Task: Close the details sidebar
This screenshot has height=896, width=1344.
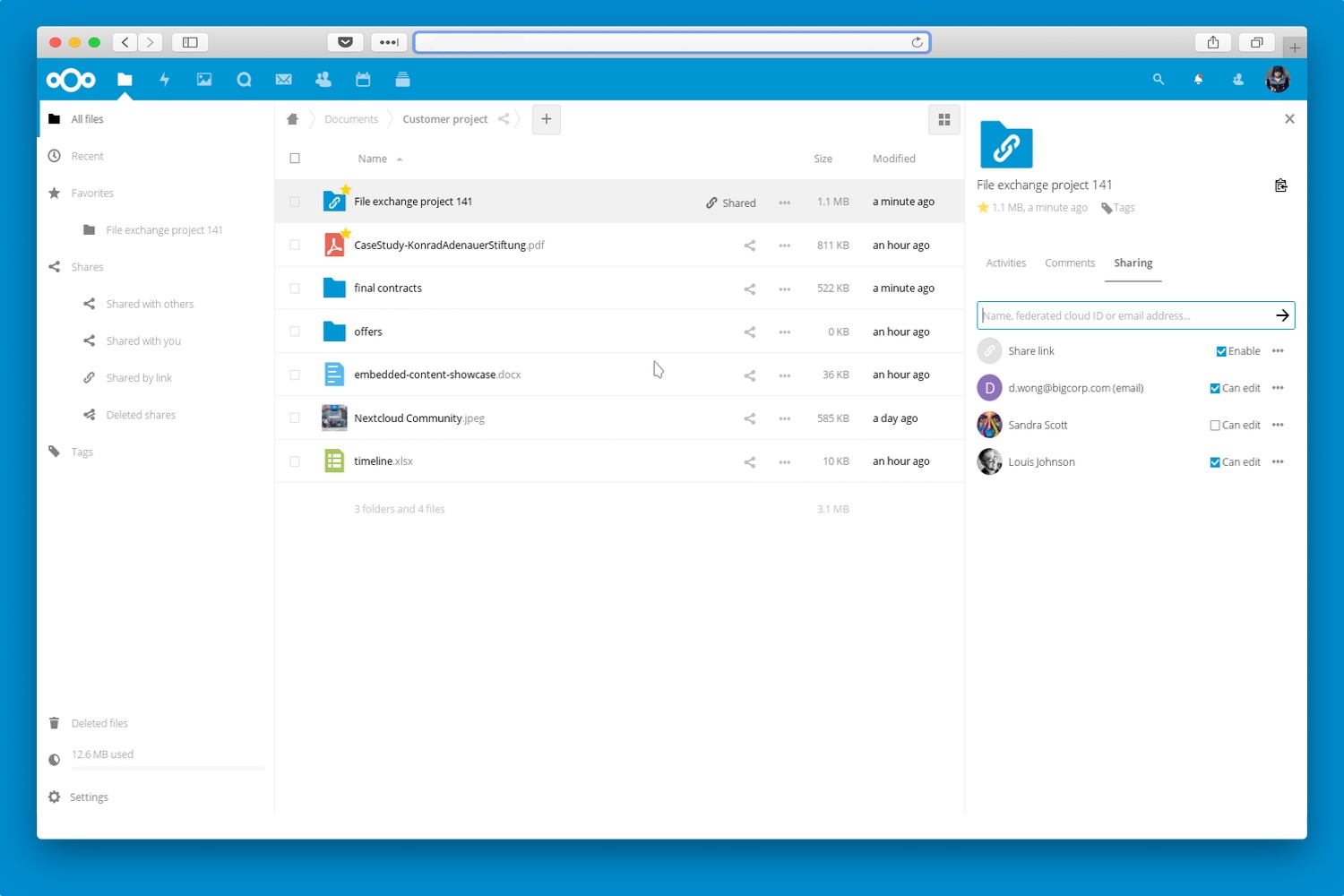Action: click(x=1289, y=118)
